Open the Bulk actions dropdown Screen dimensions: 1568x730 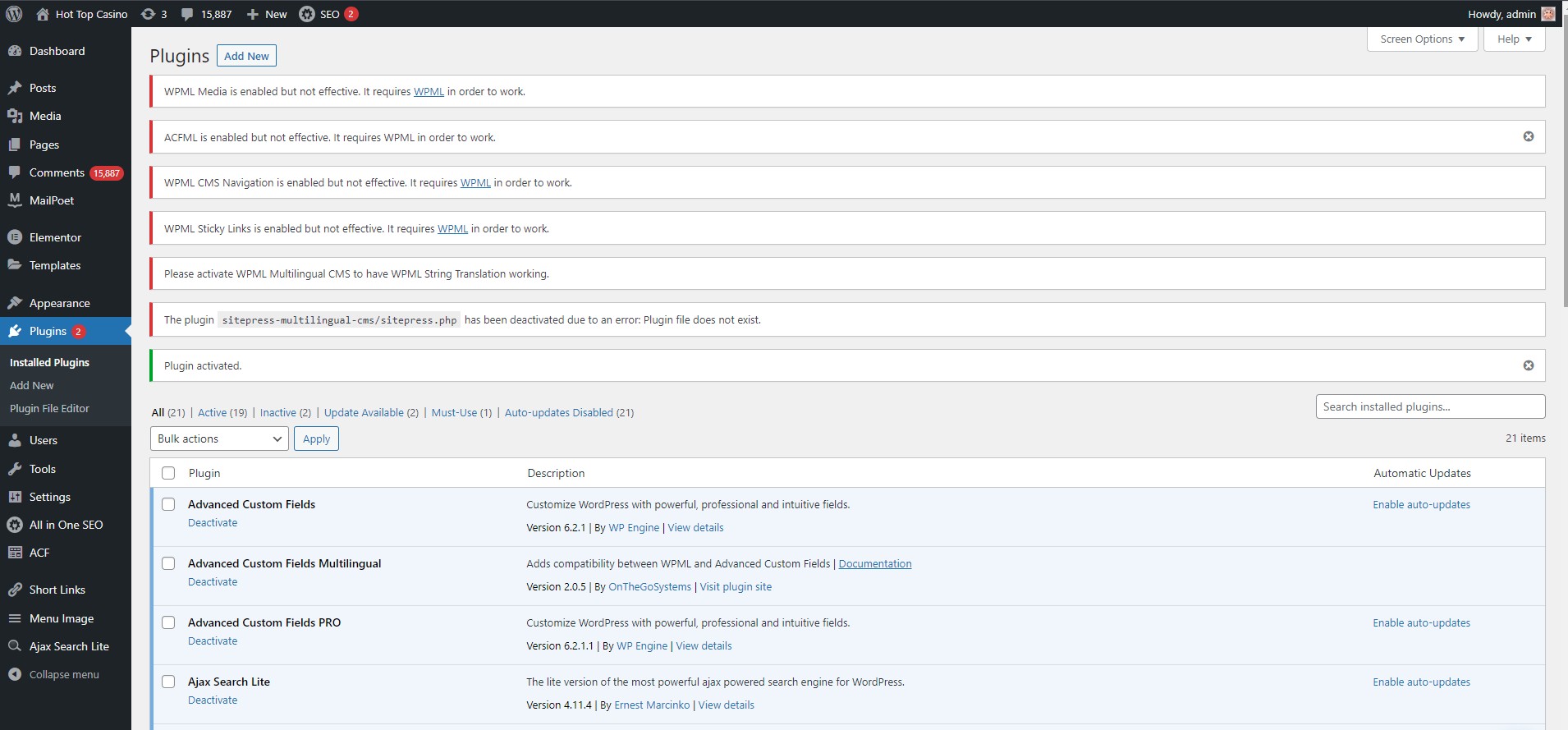tap(219, 438)
